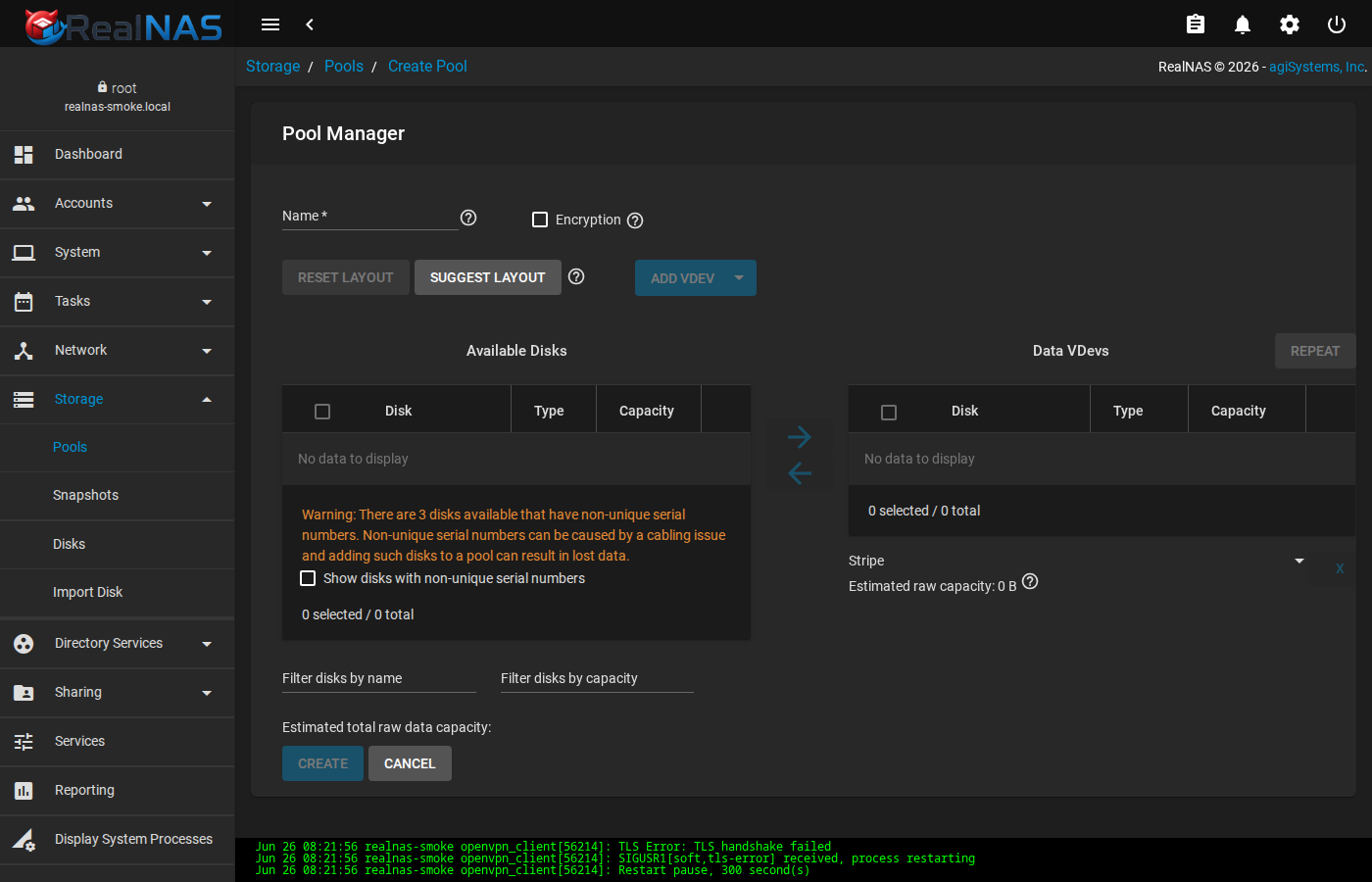The width and height of the screenshot is (1372, 882).
Task: Open the task manager clipboard icon
Action: click(1196, 24)
